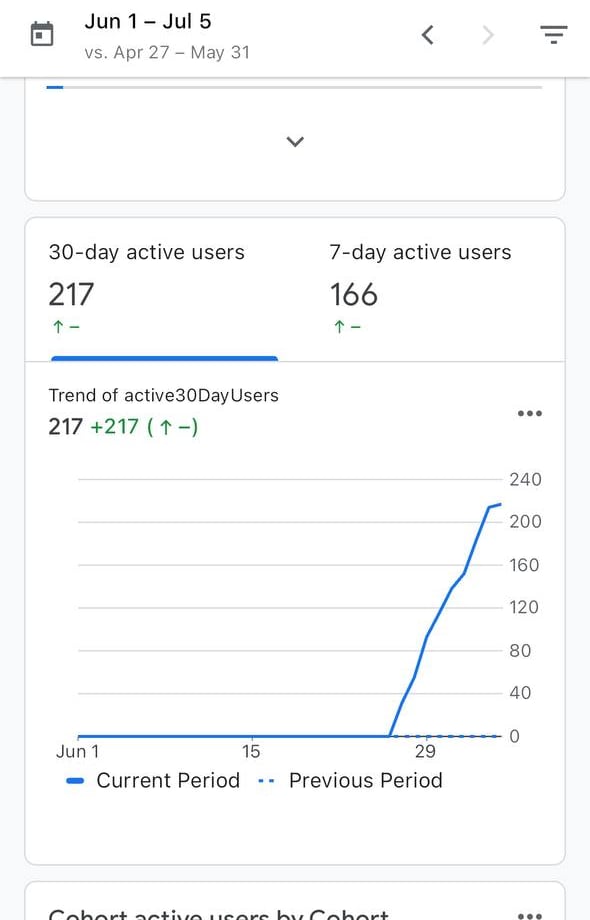Open overflow menu on the trend chart
The image size is (590, 920).
click(x=529, y=413)
